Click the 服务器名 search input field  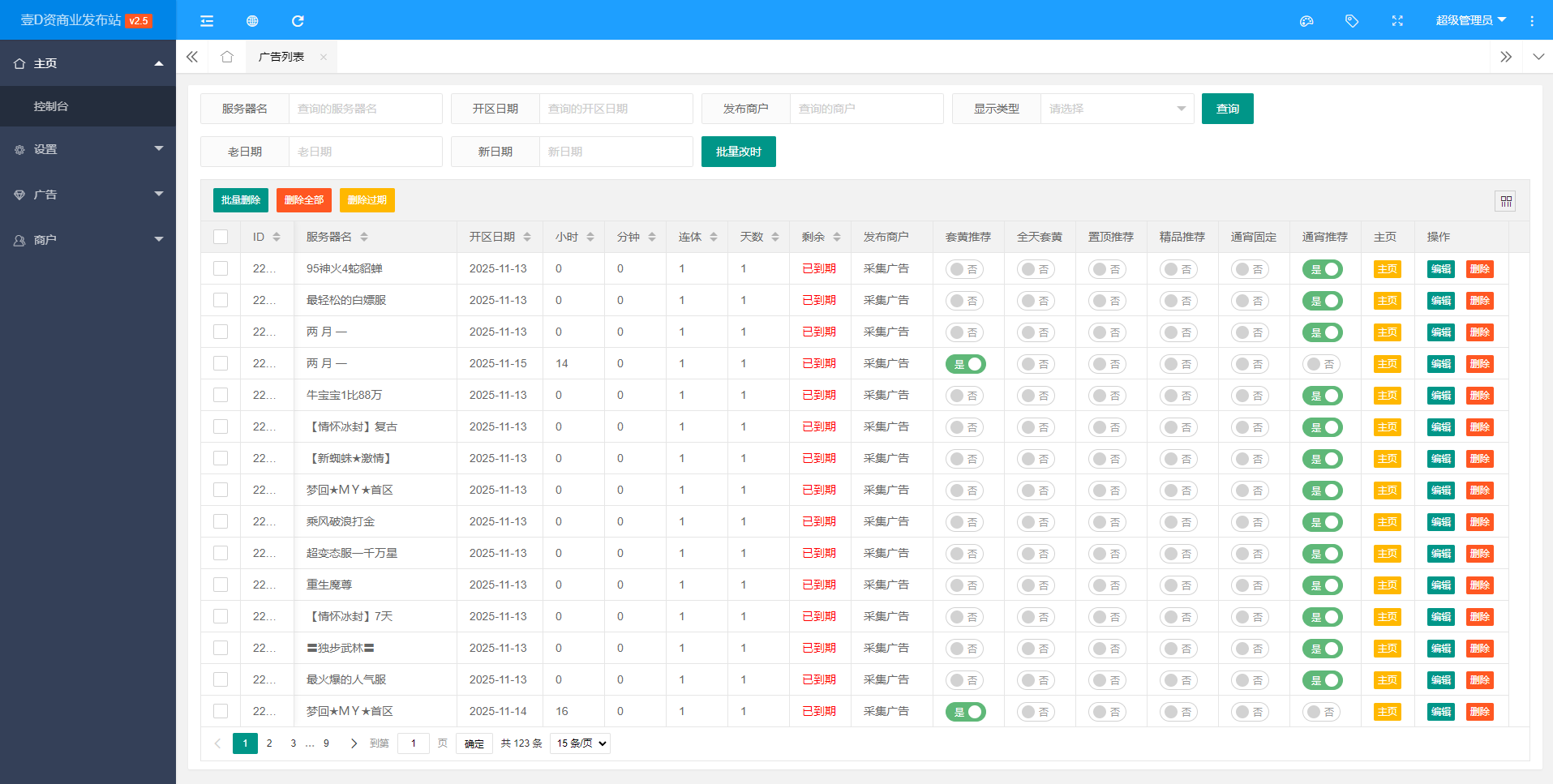(x=365, y=109)
